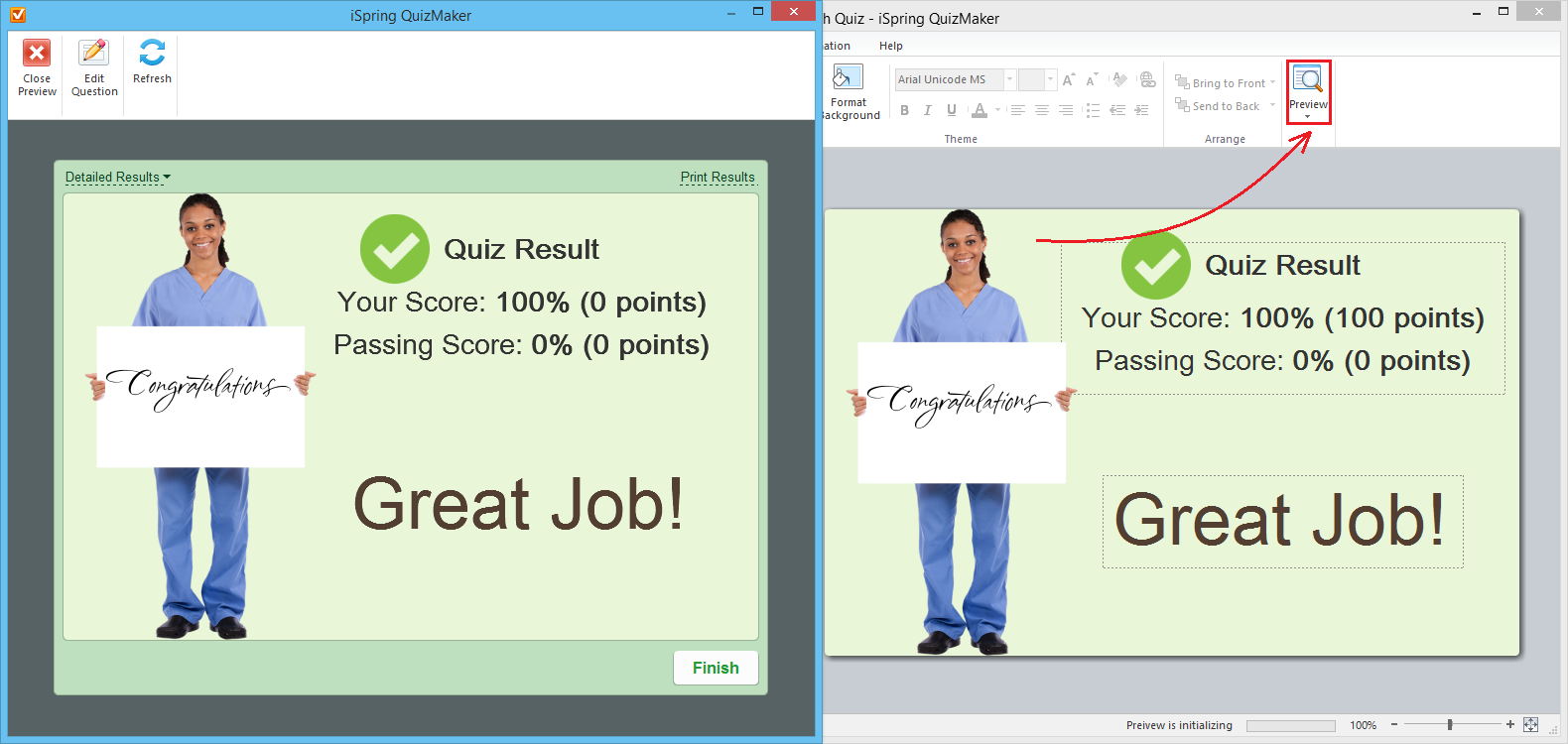Open Format Background in editor window

[x=850, y=93]
